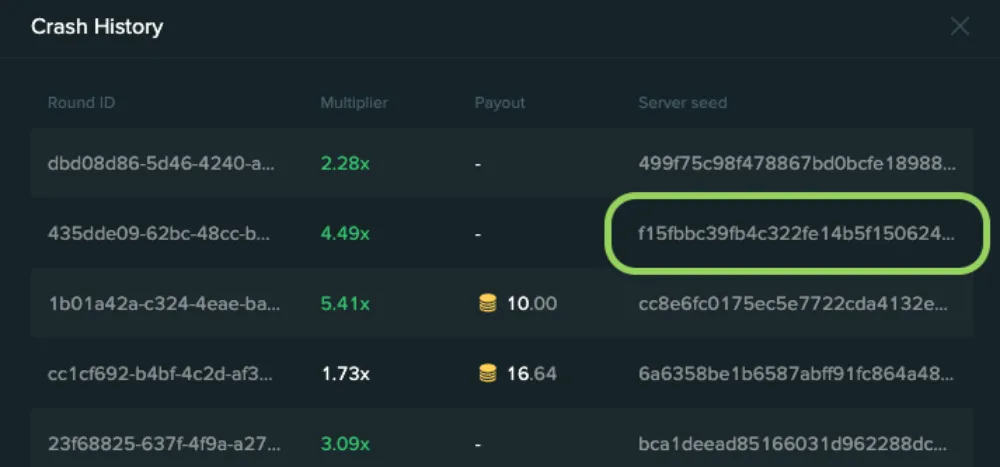Open round ID 23f68825-637f-4f9a
The image size is (1000, 467).
[x=164, y=443]
